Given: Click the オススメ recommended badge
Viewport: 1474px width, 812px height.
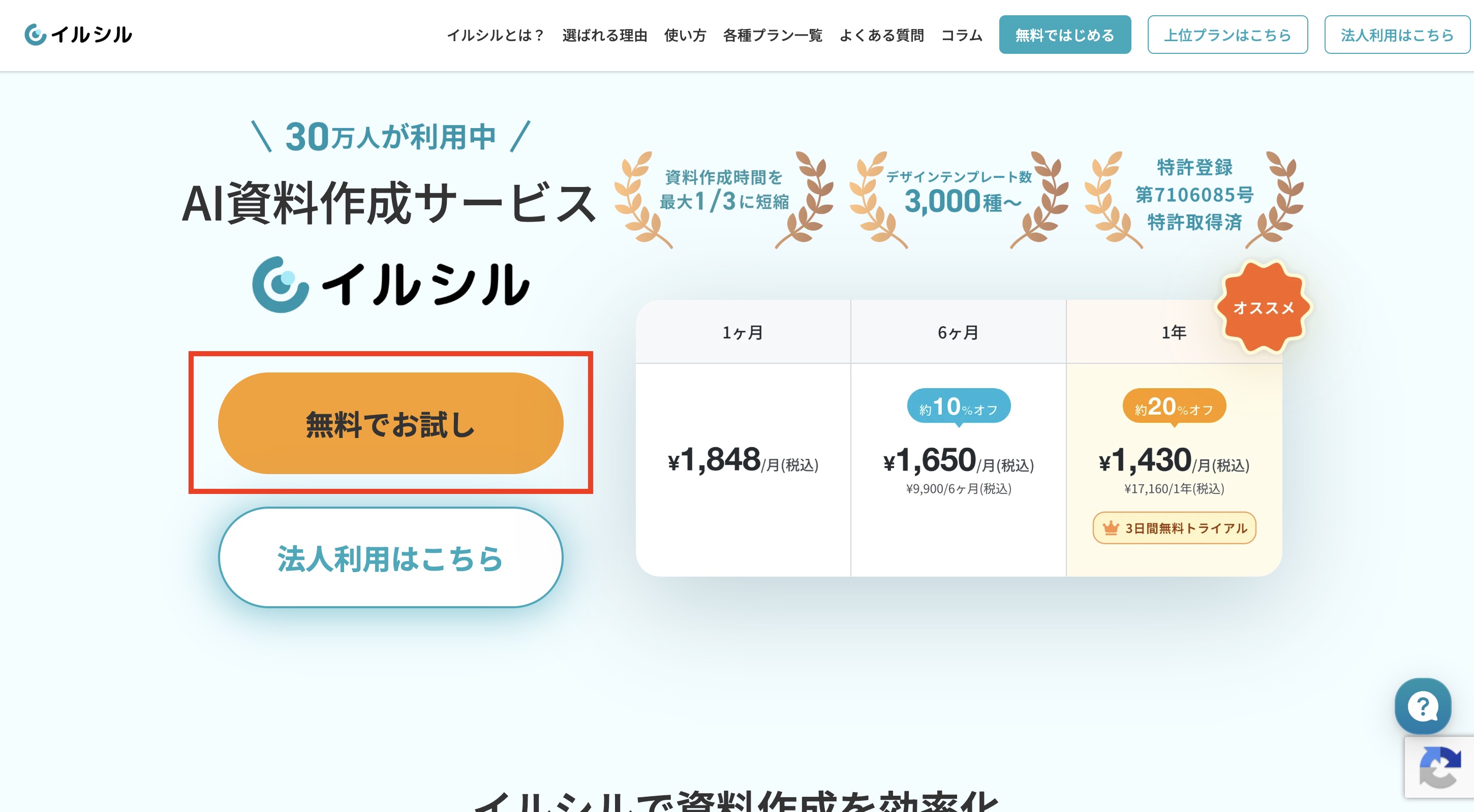Looking at the screenshot, I should 1263,307.
